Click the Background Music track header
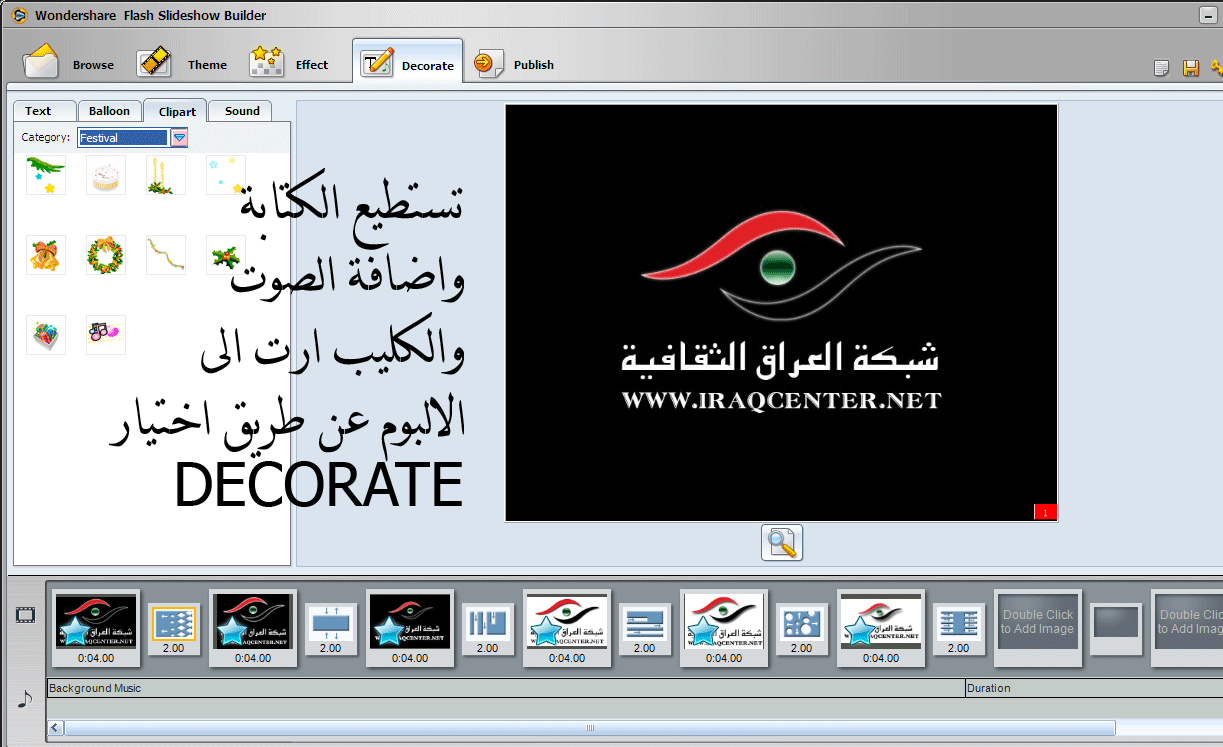This screenshot has width=1223, height=747. tap(506, 688)
